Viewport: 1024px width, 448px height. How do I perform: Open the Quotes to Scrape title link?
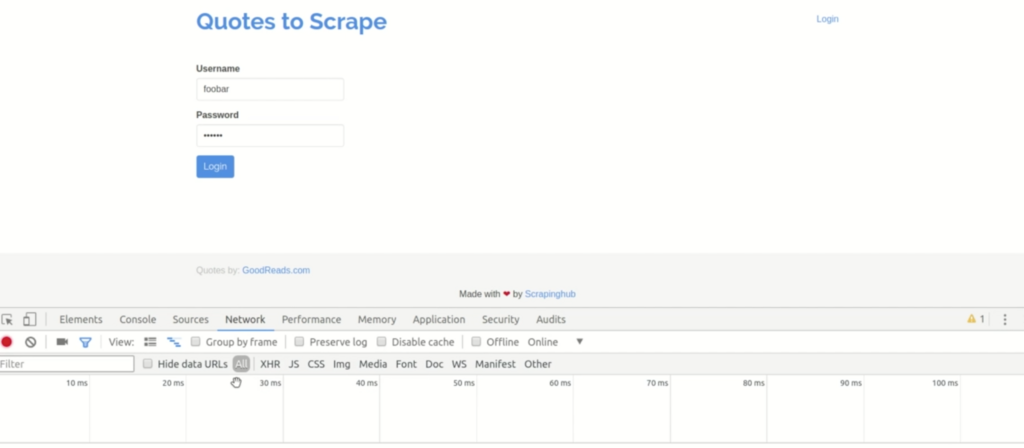(291, 22)
